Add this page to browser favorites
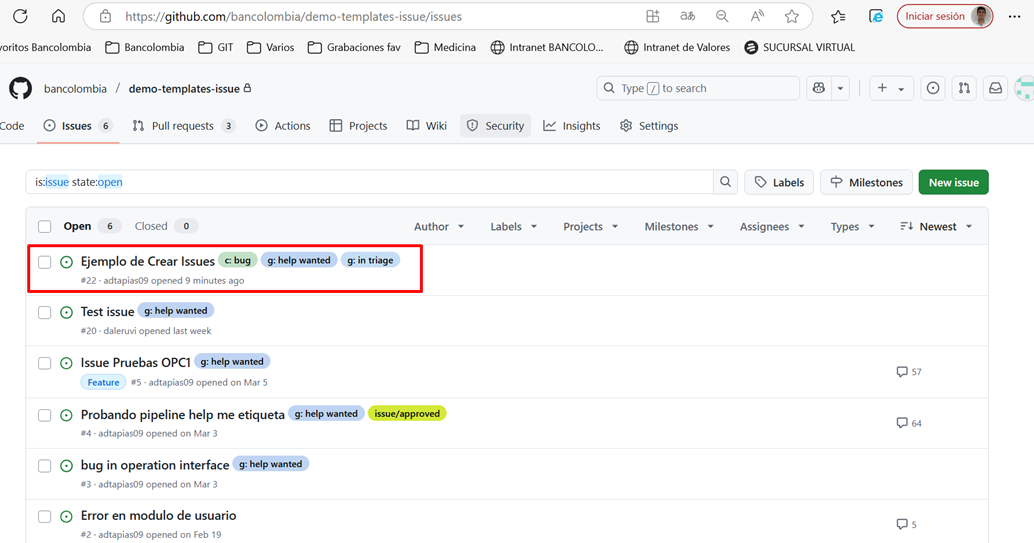The height and width of the screenshot is (543, 1034). tap(792, 16)
